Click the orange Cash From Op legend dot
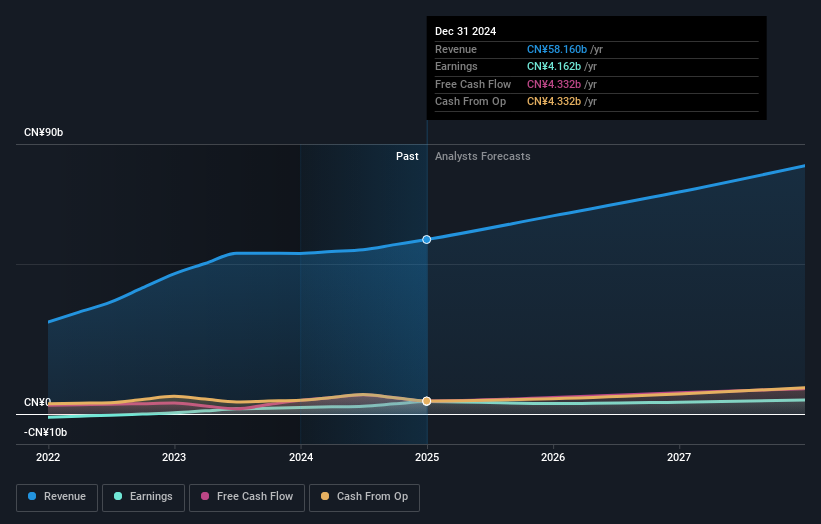Viewport: 821px width, 524px height. click(325, 496)
